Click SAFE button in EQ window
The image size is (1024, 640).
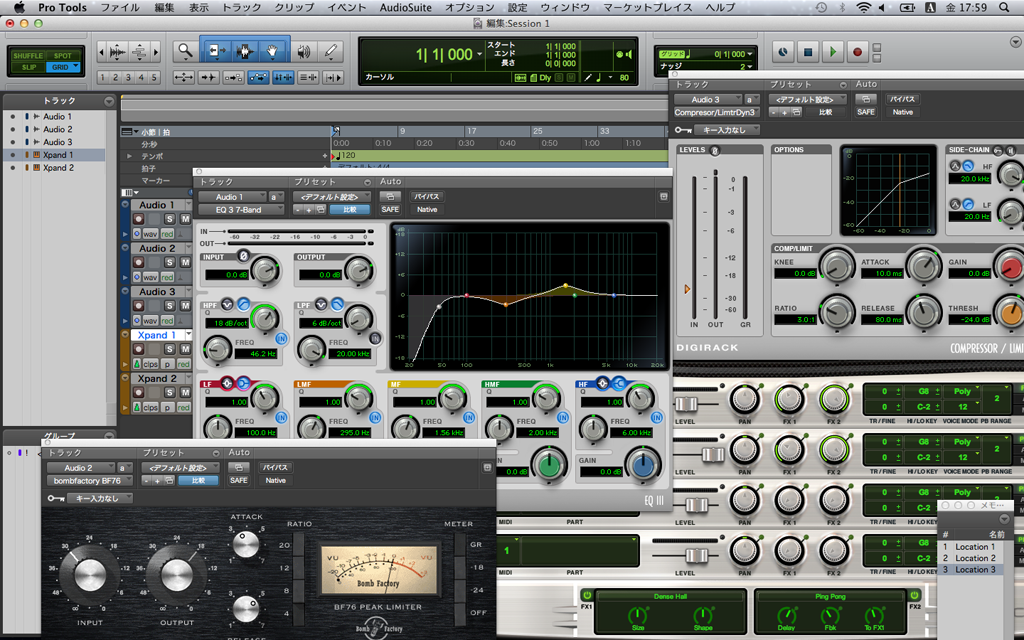point(390,210)
